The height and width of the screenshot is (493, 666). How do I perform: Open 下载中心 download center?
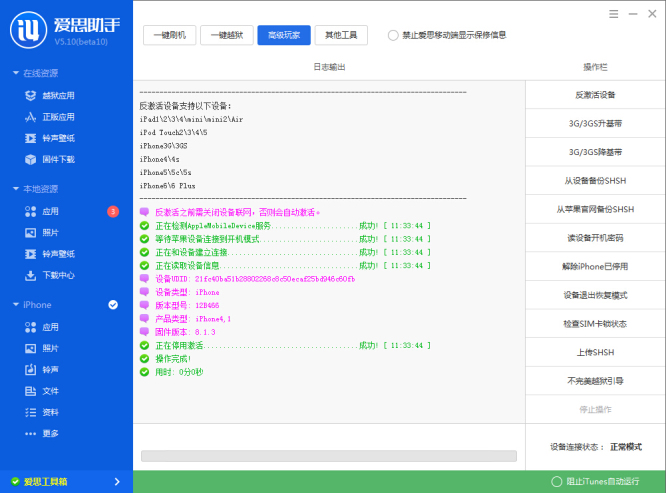pyautogui.click(x=57, y=275)
